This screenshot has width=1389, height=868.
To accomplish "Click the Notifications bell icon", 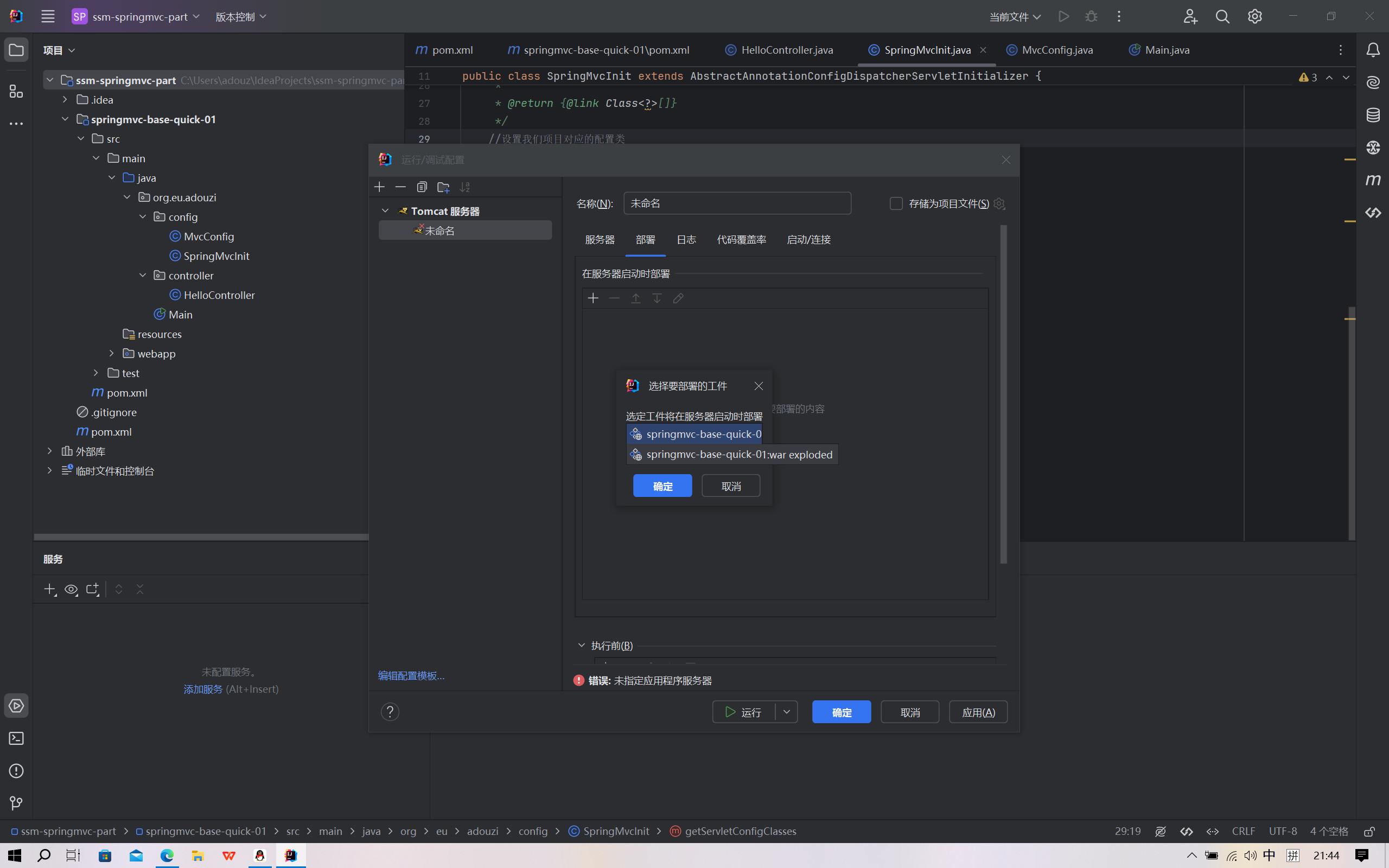I will pyautogui.click(x=1372, y=50).
